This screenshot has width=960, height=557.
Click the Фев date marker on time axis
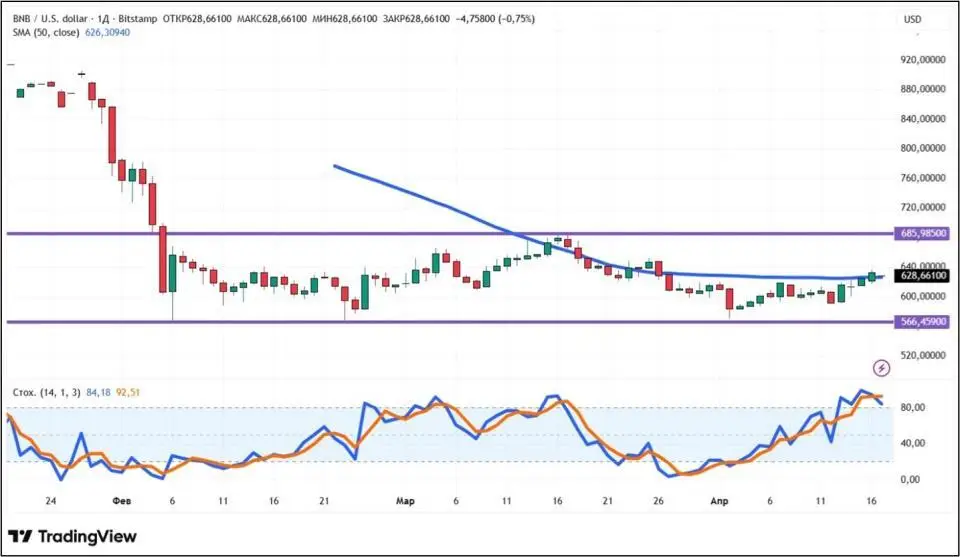coord(122,501)
